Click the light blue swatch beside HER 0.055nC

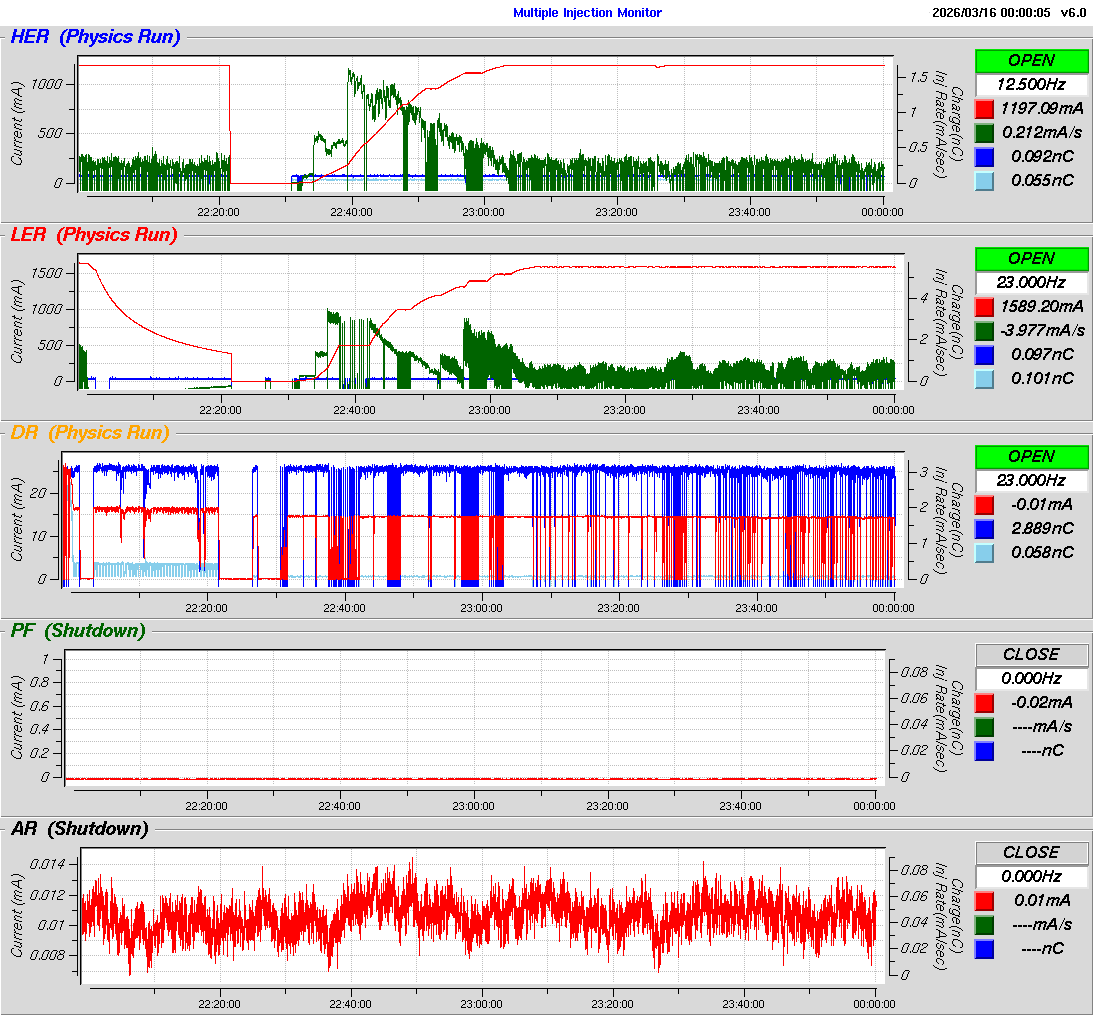(x=985, y=180)
